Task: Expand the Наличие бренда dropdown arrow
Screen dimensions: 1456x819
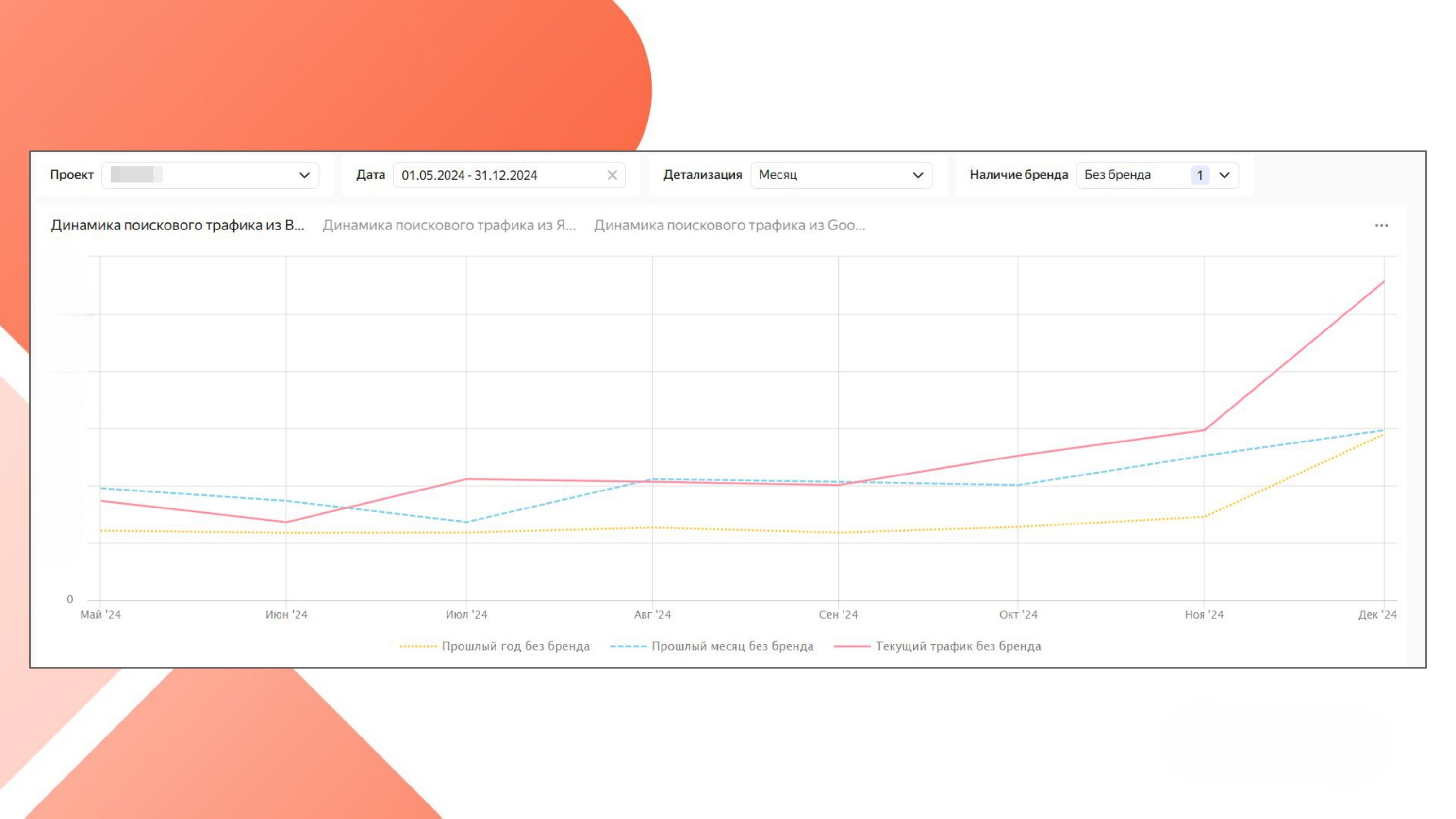Action: pos(1224,175)
